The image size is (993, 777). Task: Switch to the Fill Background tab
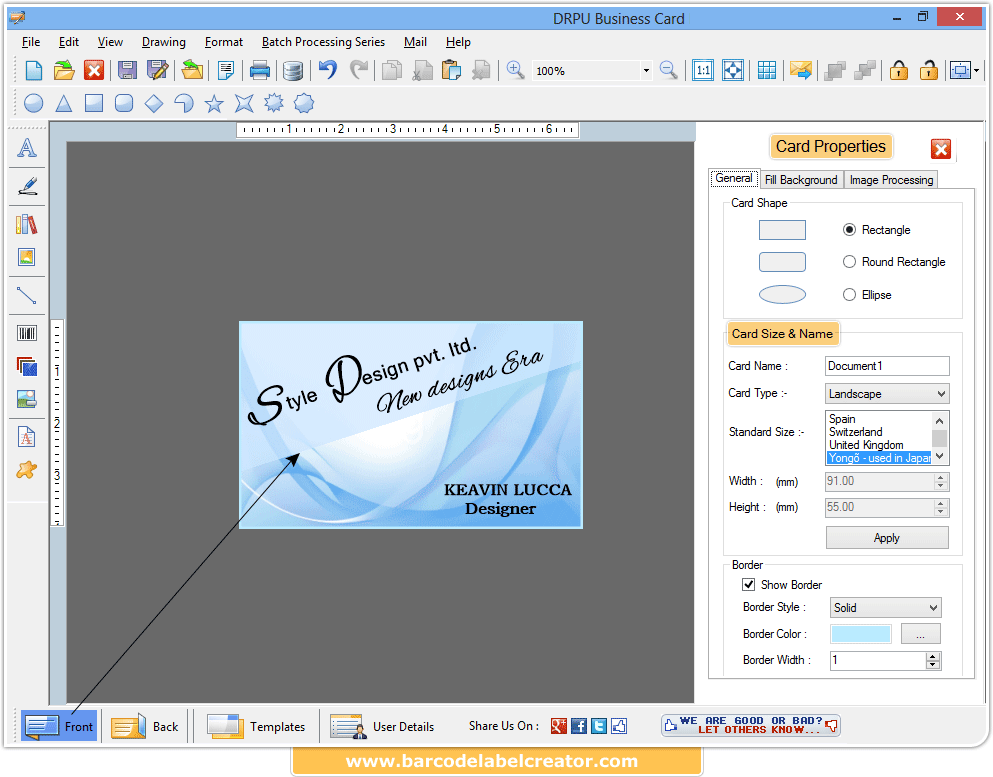click(800, 179)
